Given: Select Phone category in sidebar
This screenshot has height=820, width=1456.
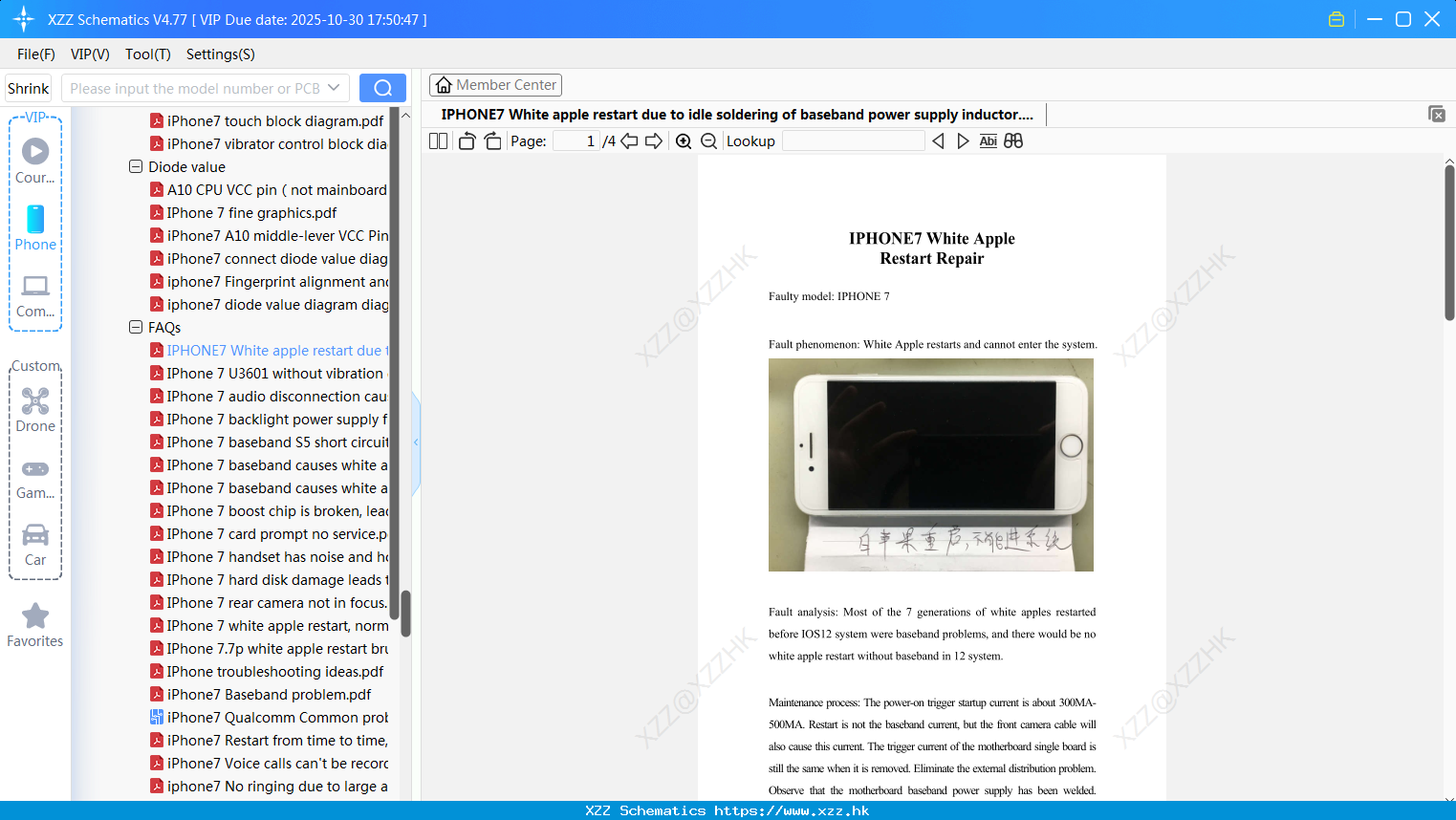Looking at the screenshot, I should (x=35, y=227).
